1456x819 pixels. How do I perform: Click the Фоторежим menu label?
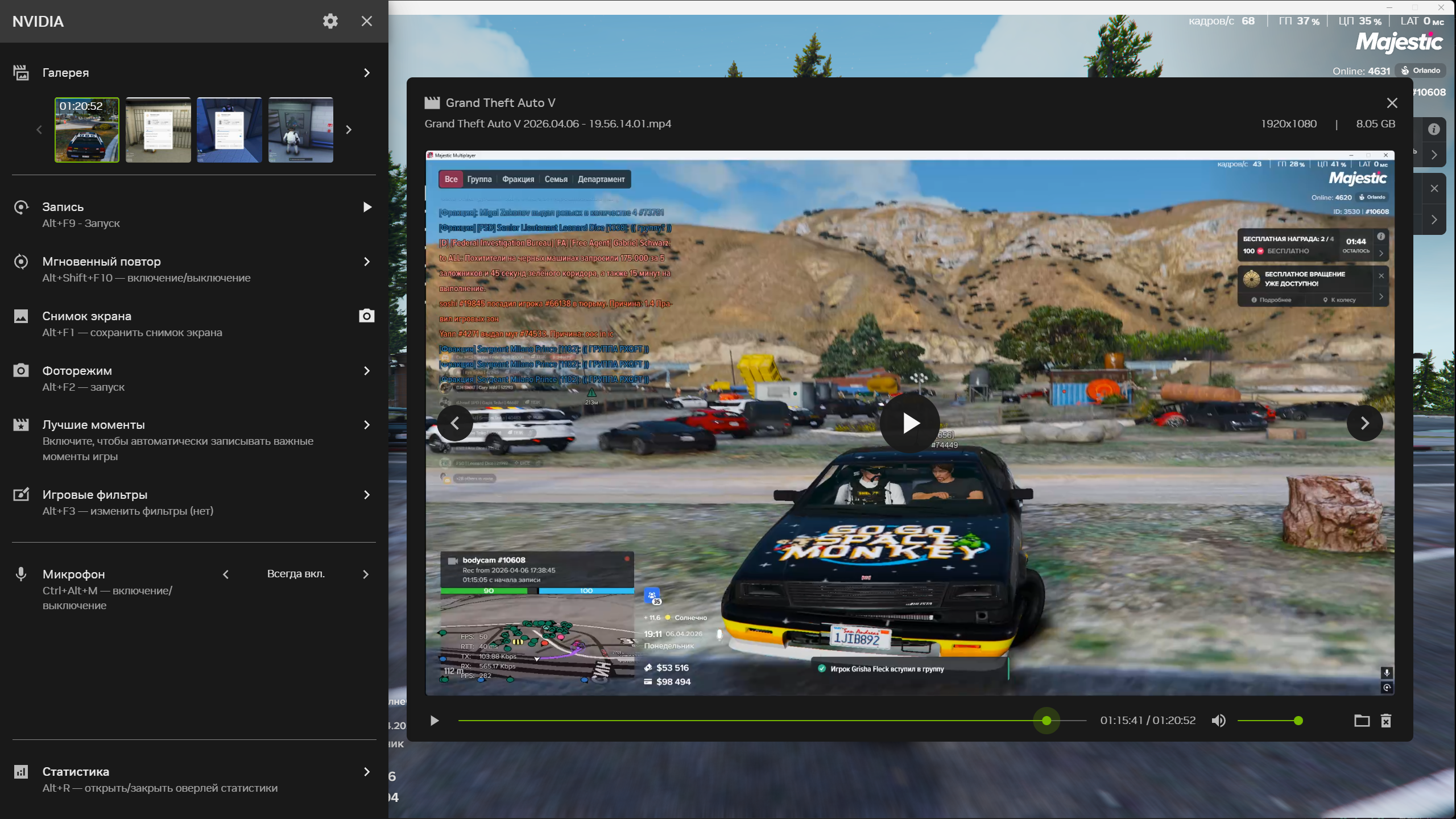click(x=77, y=371)
